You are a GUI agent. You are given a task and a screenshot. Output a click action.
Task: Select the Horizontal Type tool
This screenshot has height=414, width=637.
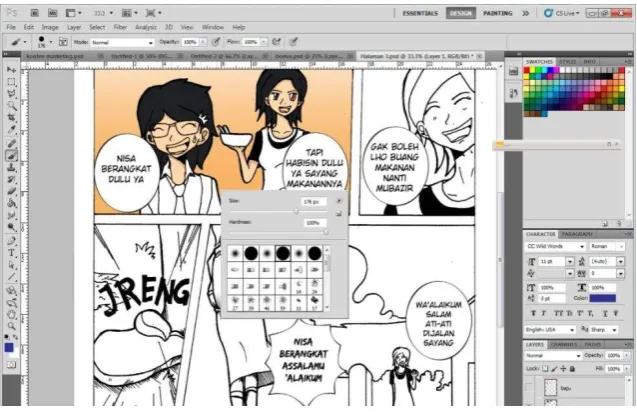pyautogui.click(x=11, y=253)
